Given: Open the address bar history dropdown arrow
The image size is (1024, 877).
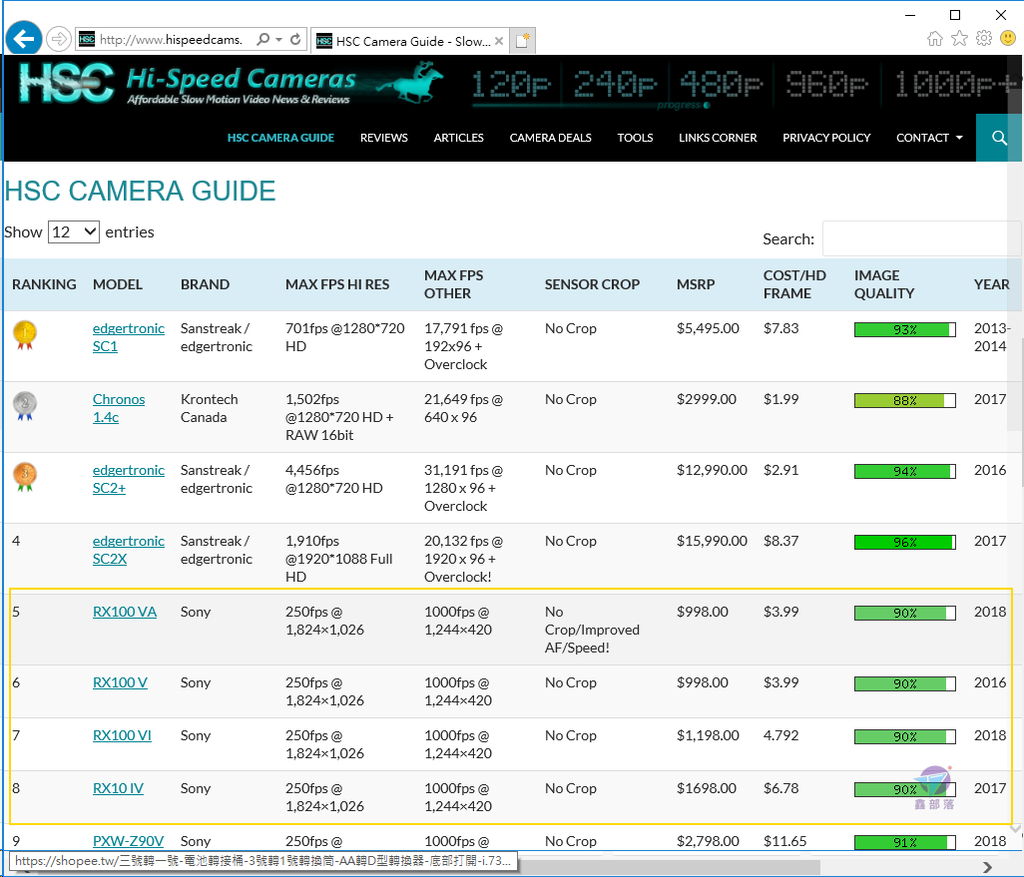Looking at the screenshot, I should click(279, 39).
